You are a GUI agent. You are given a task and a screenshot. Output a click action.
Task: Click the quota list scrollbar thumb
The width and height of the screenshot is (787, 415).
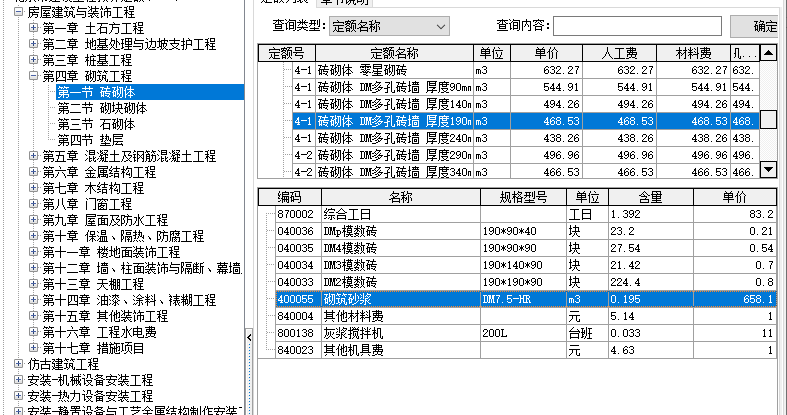coord(768,120)
